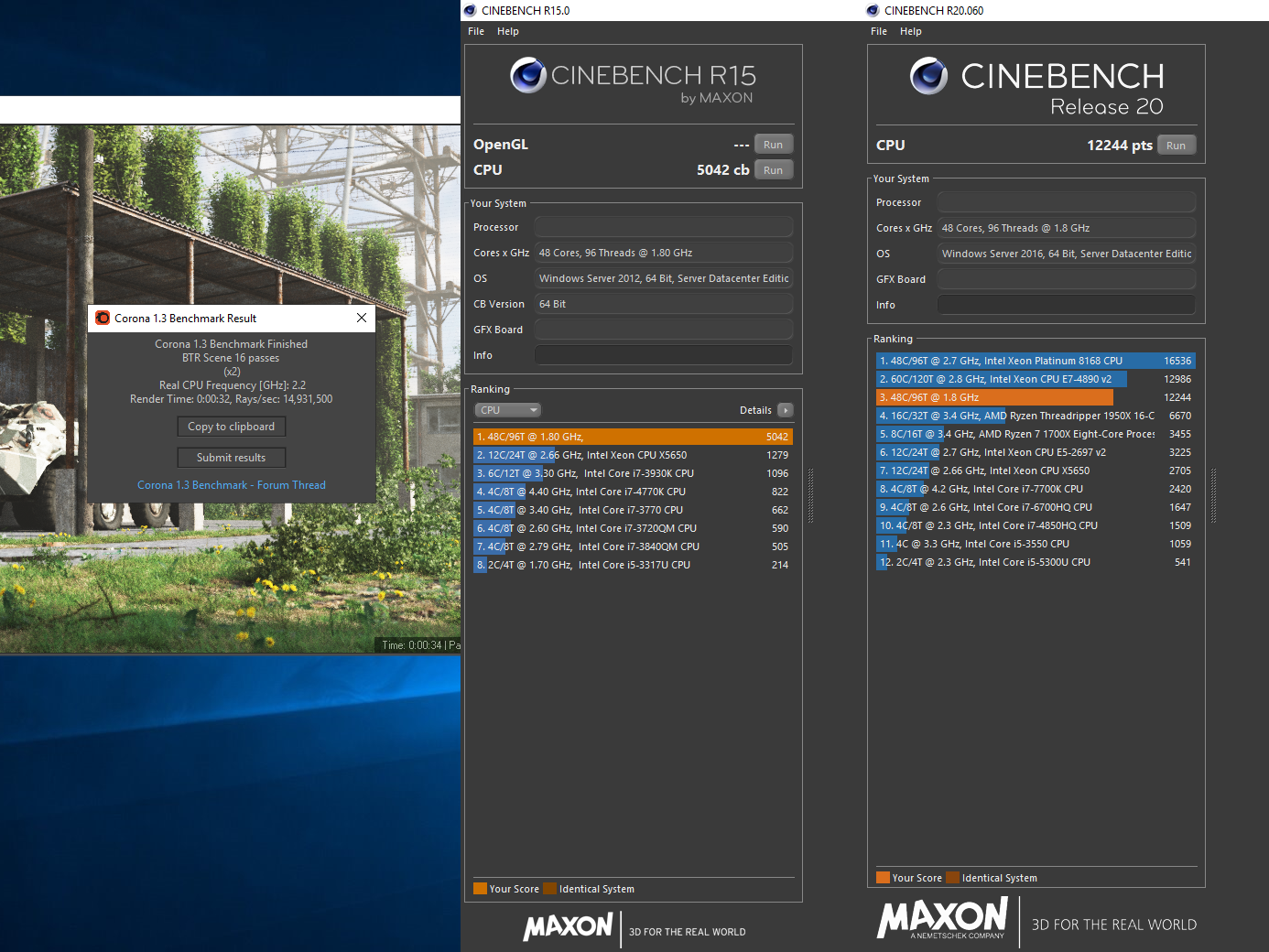Click the R20 Identical System brown swatch

click(952, 877)
